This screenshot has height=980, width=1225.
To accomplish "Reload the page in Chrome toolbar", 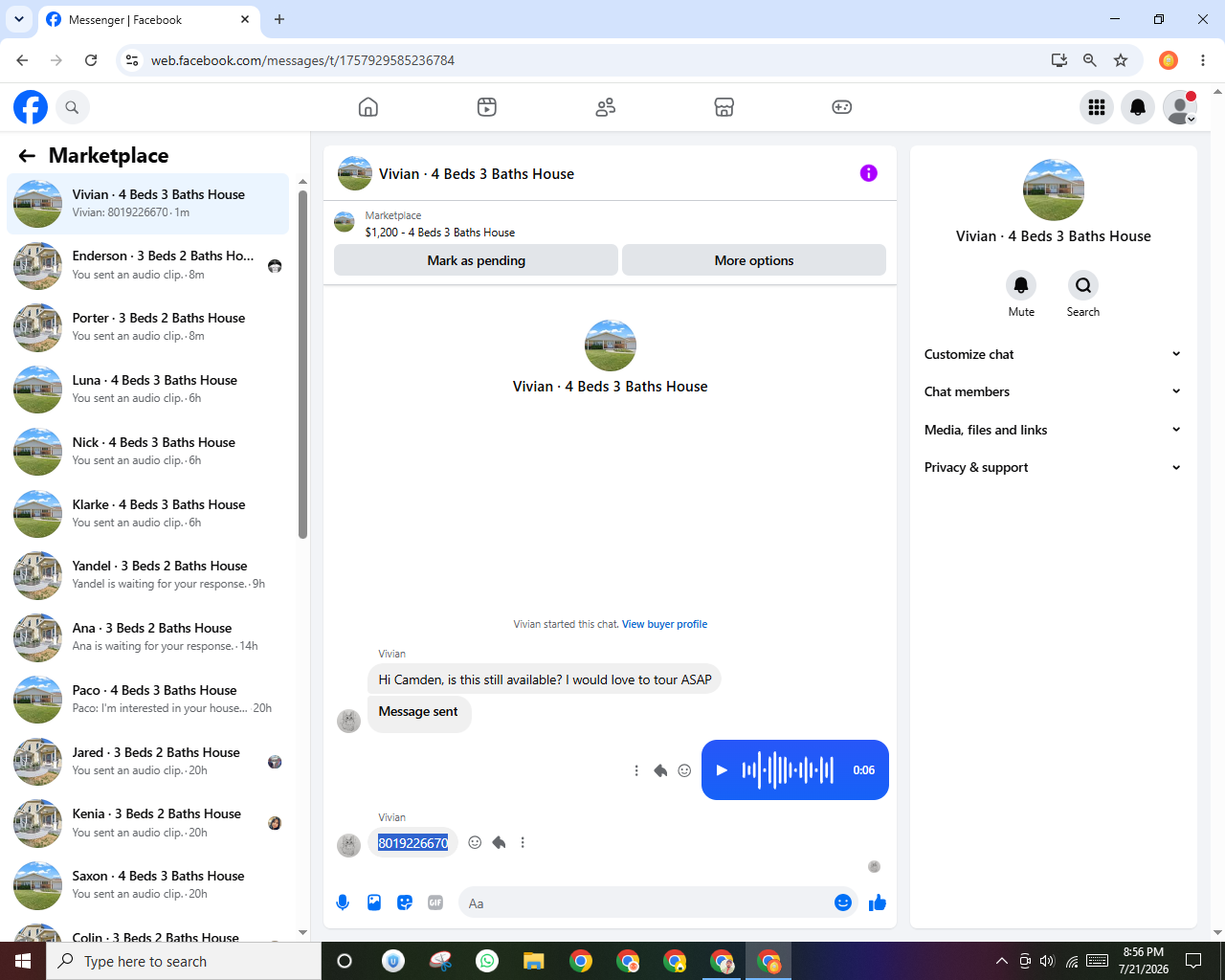I will coord(91,60).
